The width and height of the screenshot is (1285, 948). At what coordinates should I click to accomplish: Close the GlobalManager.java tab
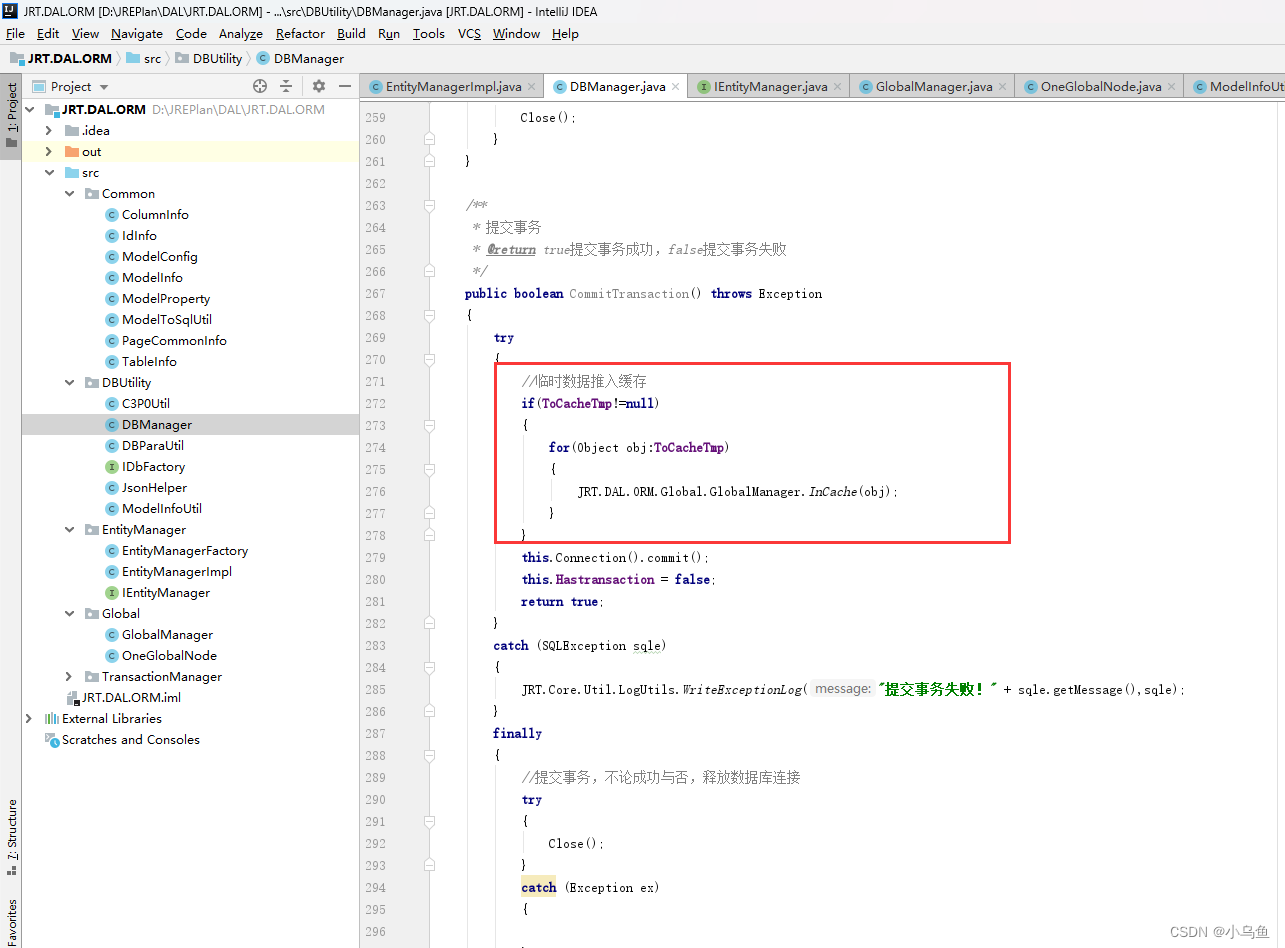click(x=1003, y=87)
